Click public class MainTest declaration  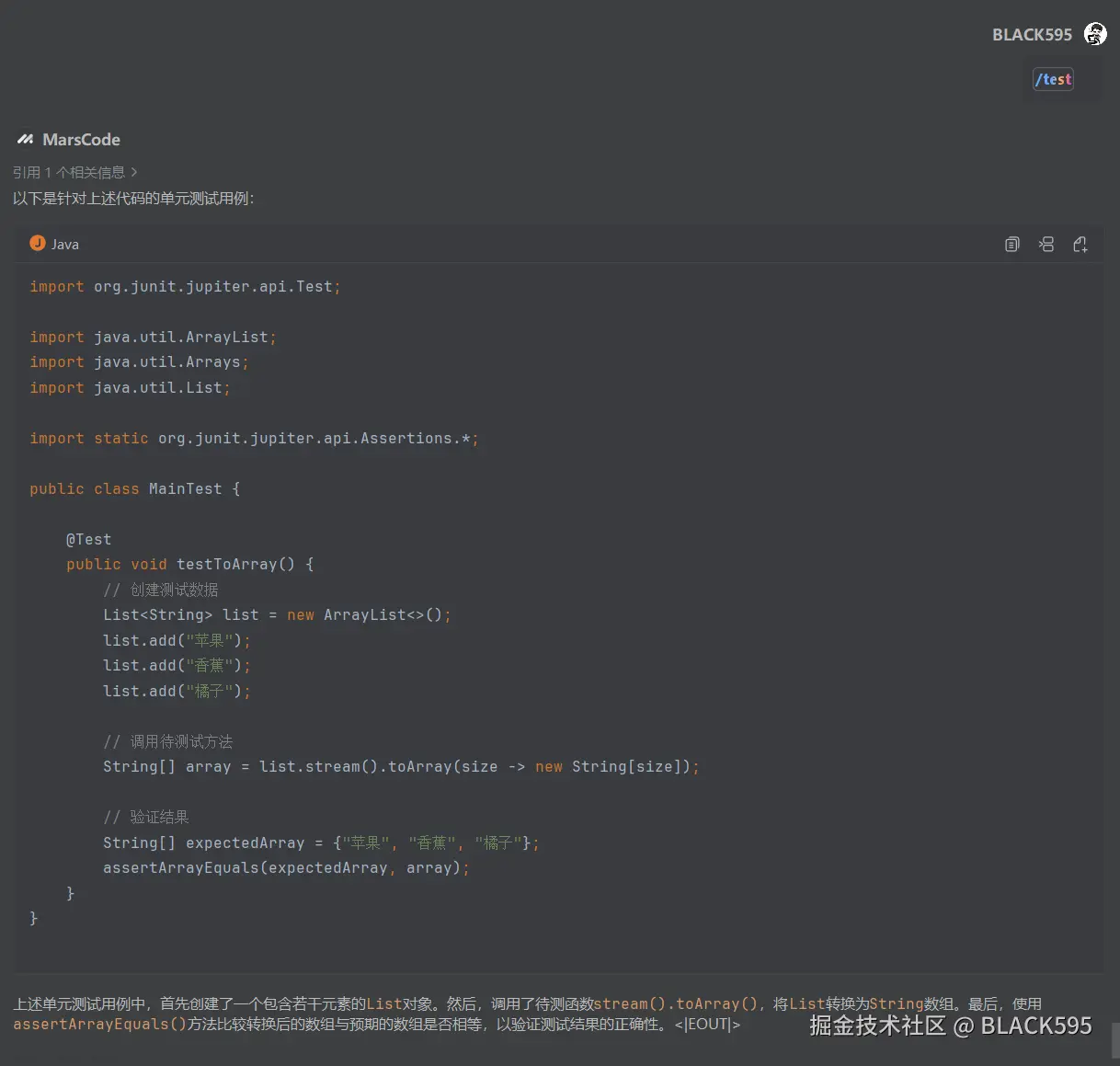click(x=134, y=488)
